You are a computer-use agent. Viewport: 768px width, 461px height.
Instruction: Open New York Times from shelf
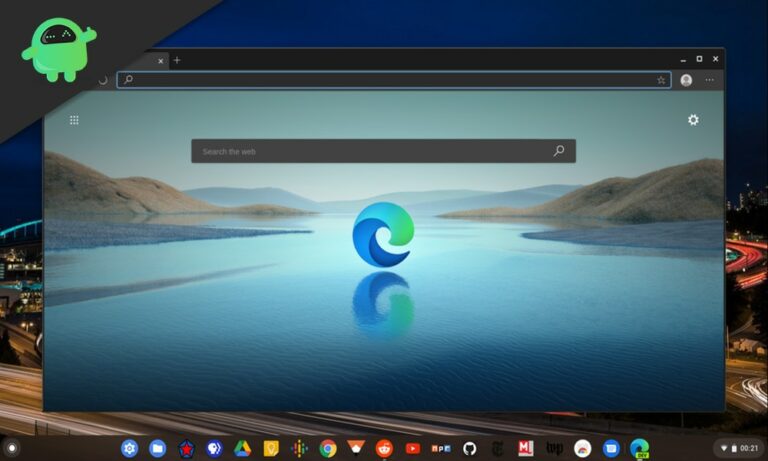tap(497, 448)
